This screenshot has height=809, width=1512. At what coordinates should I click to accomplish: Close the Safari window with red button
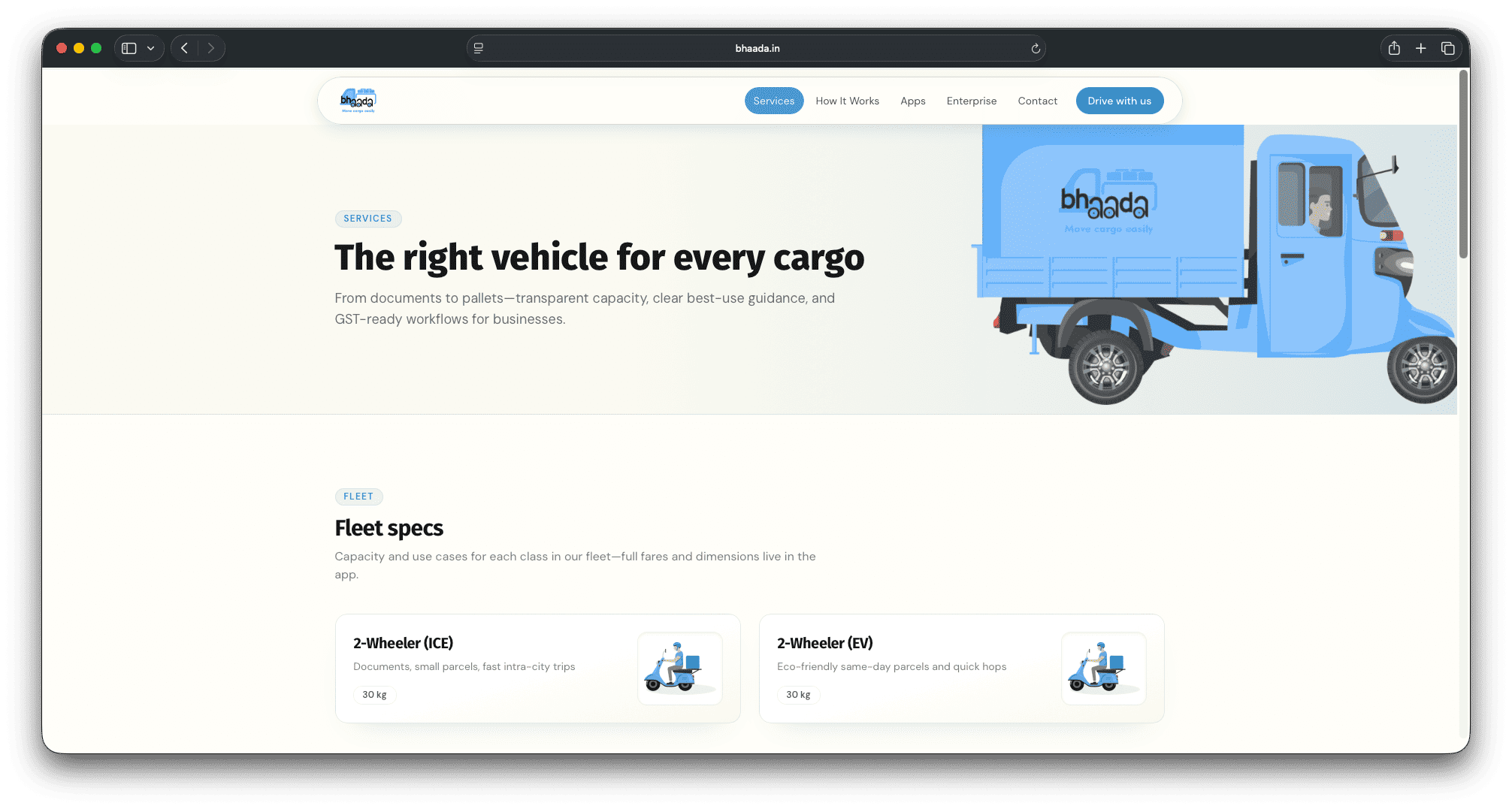62,48
